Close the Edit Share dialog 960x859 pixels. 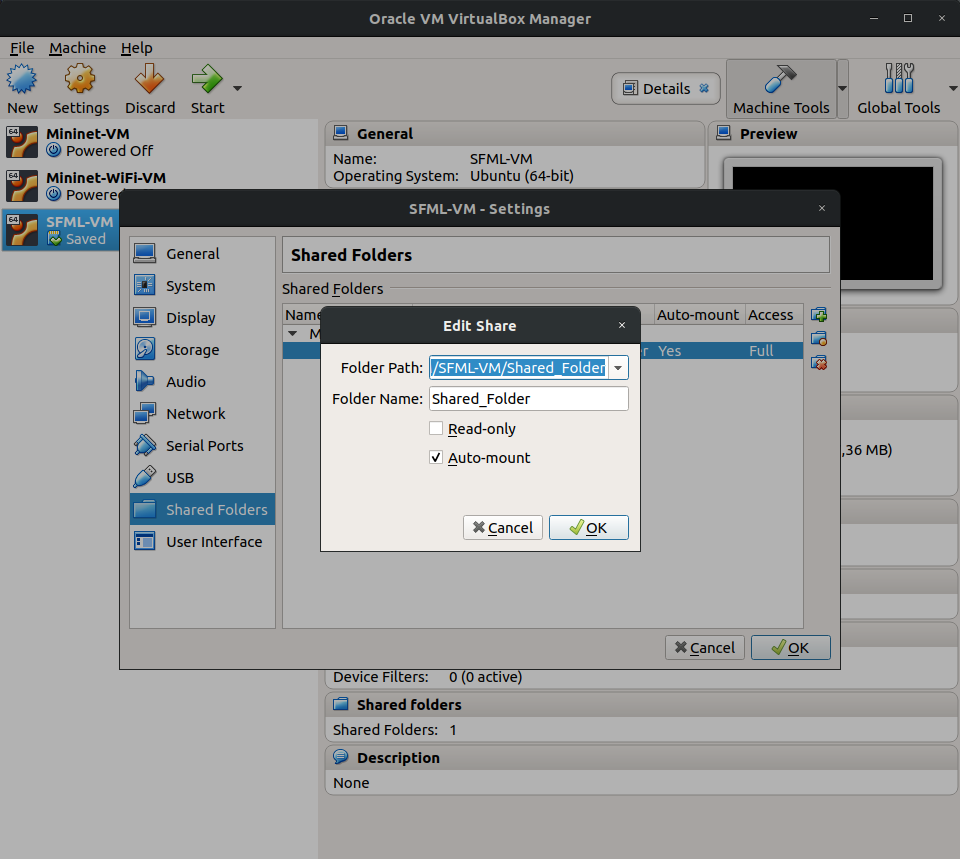(621, 326)
